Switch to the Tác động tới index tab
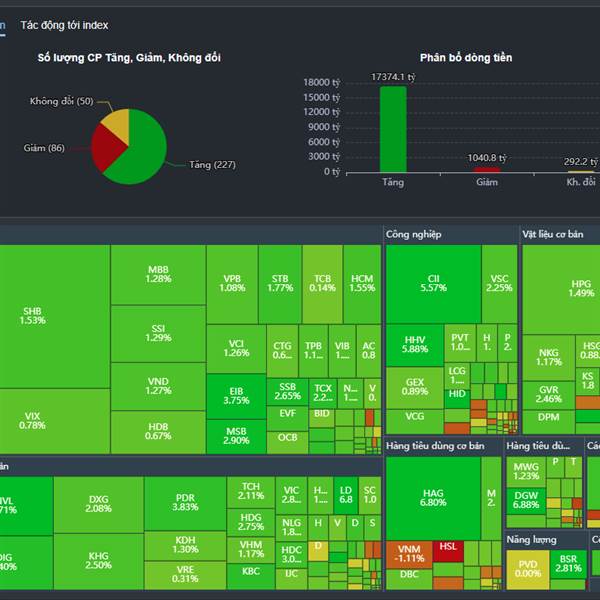 (64, 25)
